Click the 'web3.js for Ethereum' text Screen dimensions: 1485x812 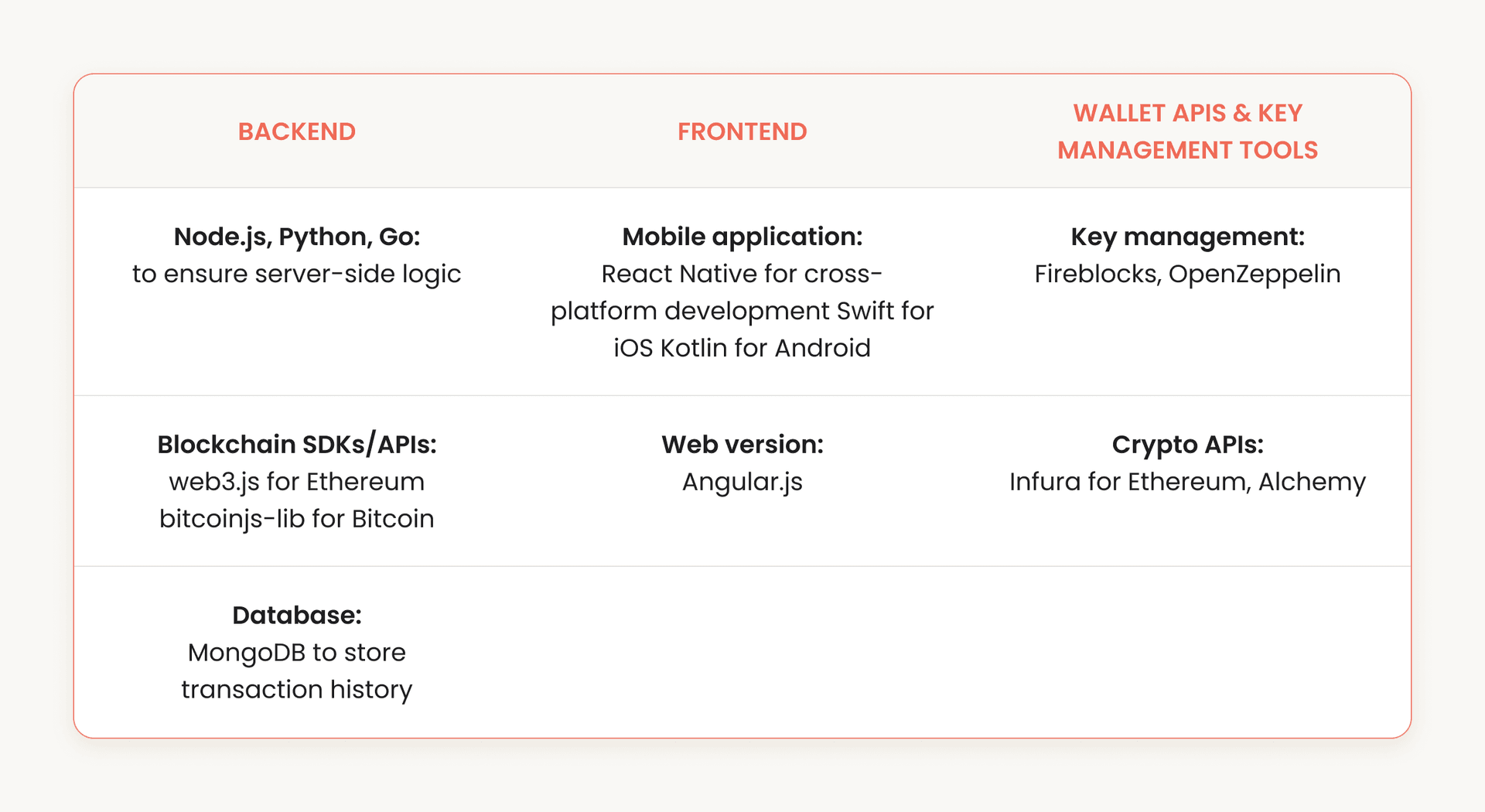[296, 482]
